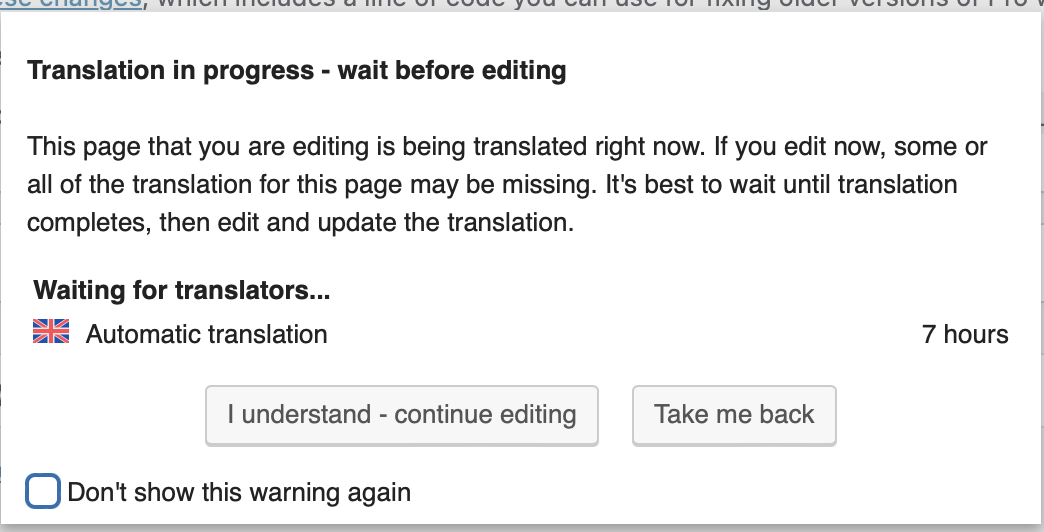Click the words 'wait before editing' in the title
1044x532 pixels.
pyautogui.click(x=452, y=71)
